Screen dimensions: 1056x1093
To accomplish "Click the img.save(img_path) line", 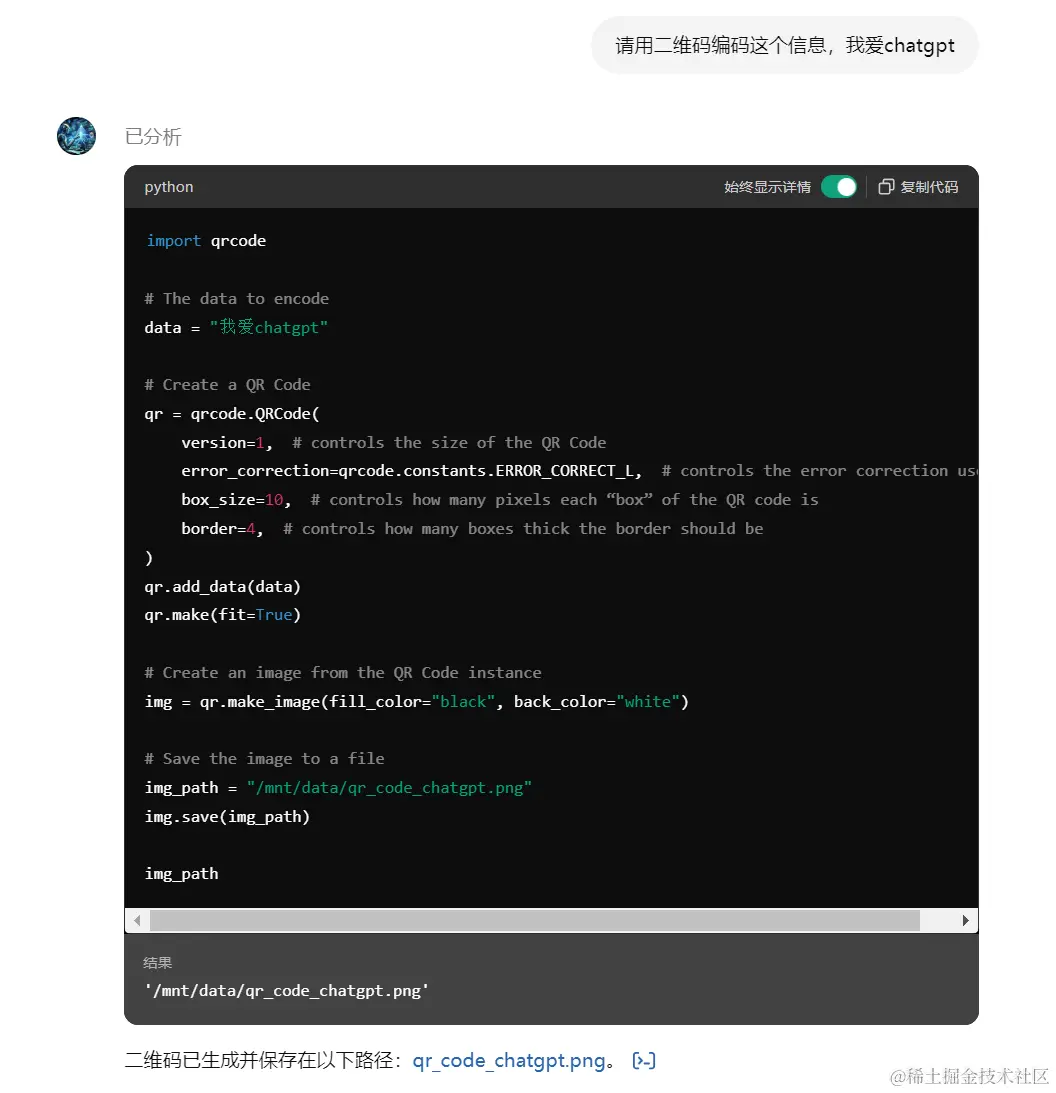I will 227,816.
